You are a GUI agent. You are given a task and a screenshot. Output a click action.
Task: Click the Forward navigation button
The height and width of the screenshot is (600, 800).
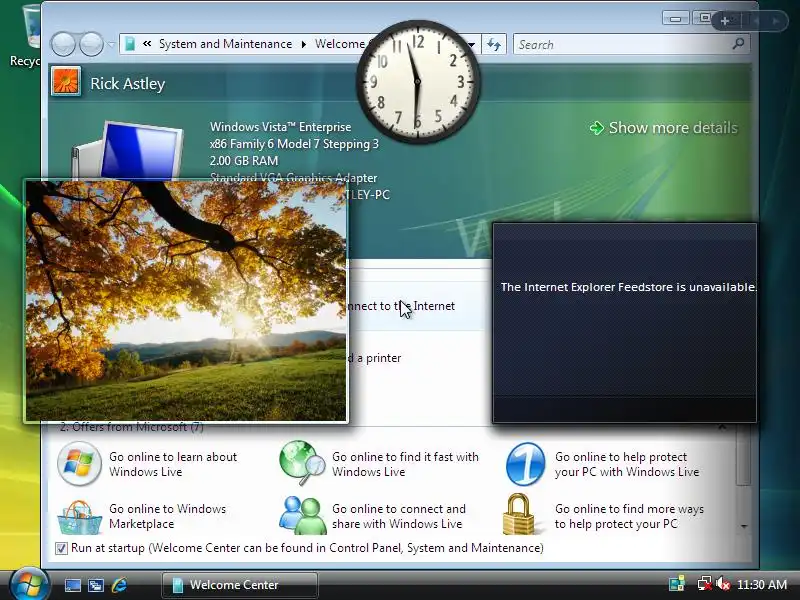(x=91, y=44)
